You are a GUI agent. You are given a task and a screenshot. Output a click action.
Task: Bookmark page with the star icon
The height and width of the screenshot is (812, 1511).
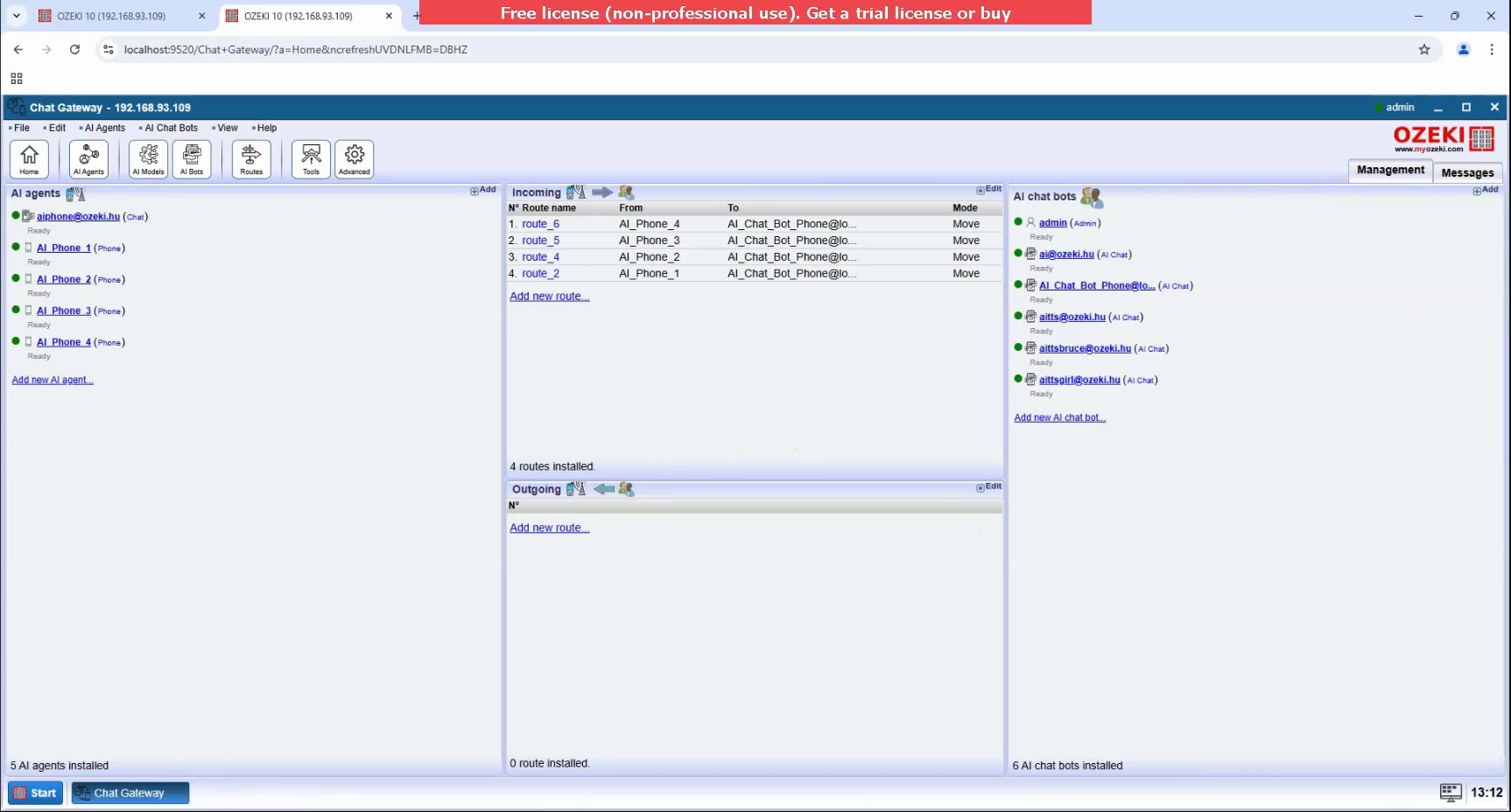tap(1424, 50)
